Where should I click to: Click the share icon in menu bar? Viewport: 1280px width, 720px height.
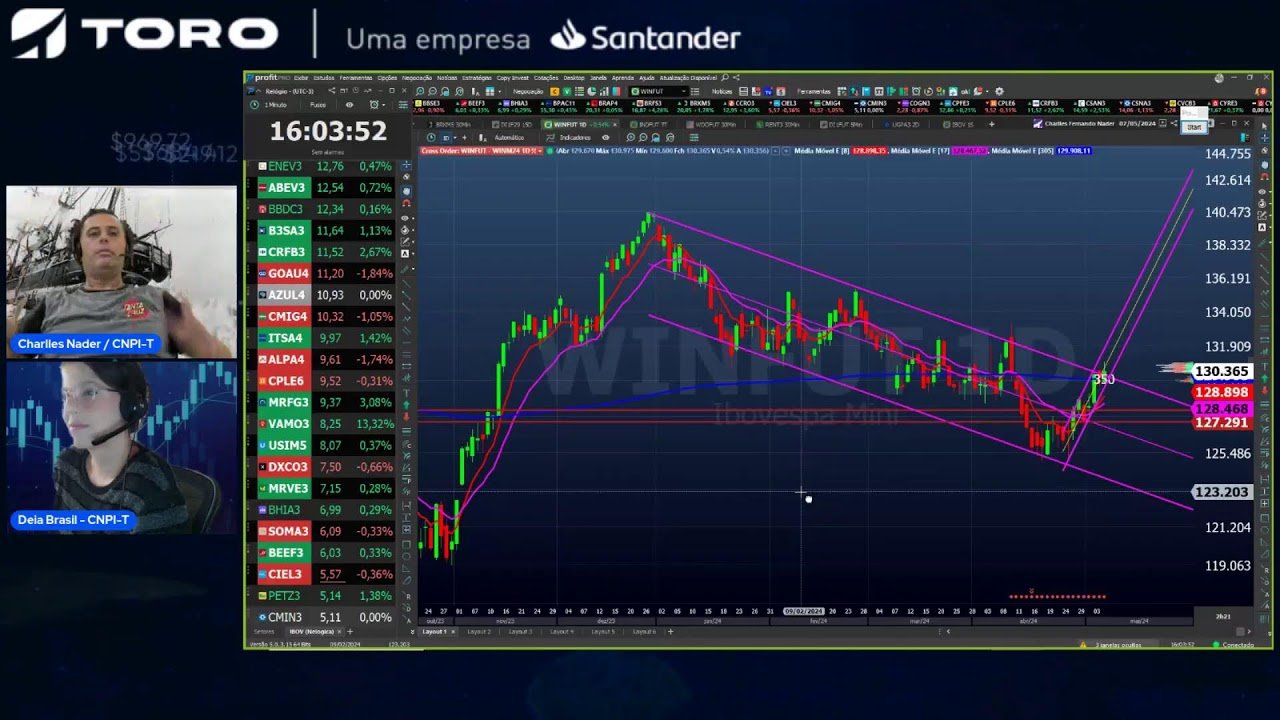pyautogui.click(x=736, y=78)
